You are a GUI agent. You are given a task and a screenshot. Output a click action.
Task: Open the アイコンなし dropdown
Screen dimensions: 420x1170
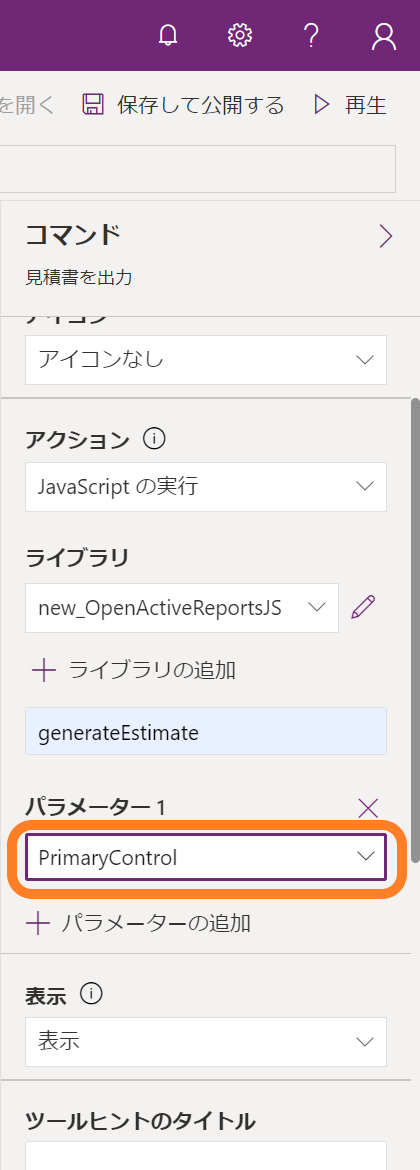pos(206,360)
